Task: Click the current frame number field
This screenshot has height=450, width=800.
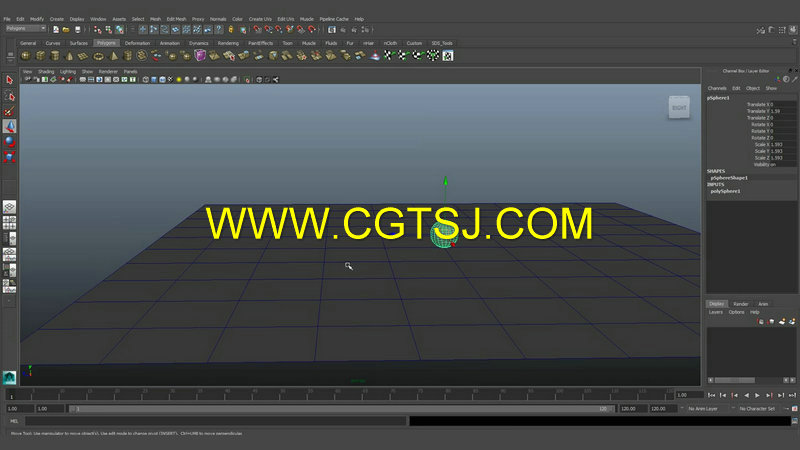Action: tap(689, 395)
